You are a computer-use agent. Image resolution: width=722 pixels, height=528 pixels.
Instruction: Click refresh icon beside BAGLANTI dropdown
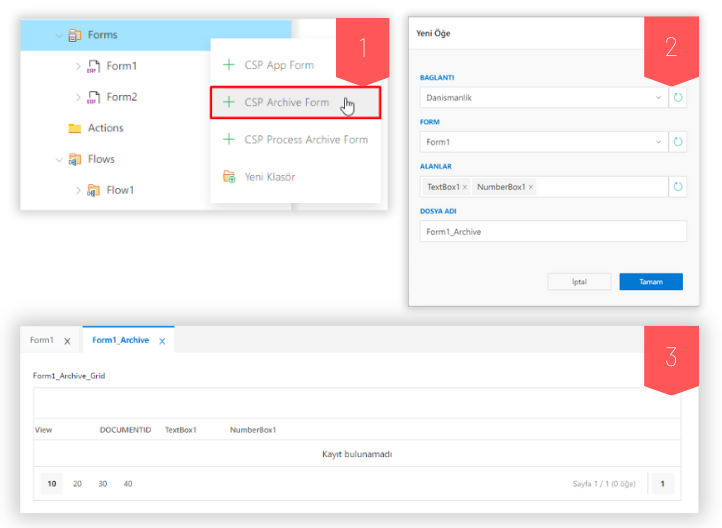(678, 98)
